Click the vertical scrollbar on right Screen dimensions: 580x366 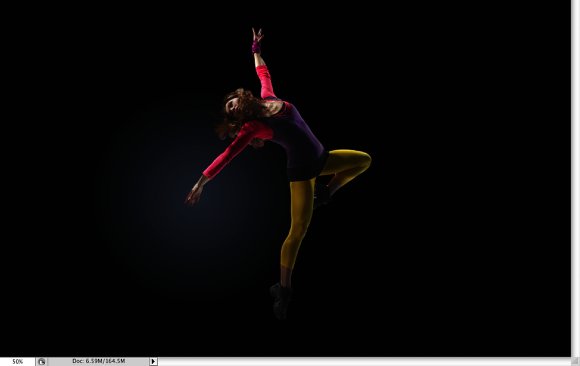[x=576, y=178]
